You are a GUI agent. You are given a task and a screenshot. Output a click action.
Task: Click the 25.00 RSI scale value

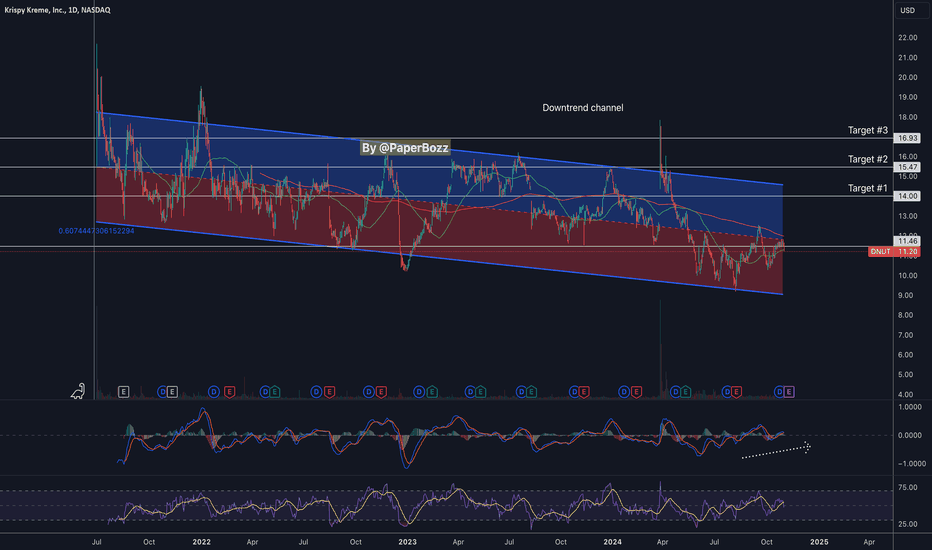[907, 524]
